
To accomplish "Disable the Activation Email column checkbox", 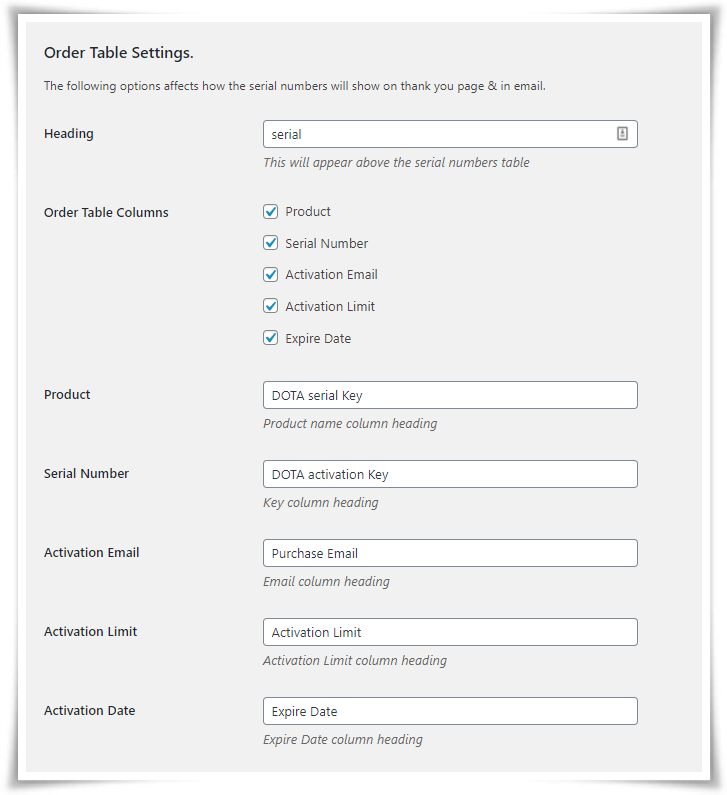I will pyautogui.click(x=271, y=275).
